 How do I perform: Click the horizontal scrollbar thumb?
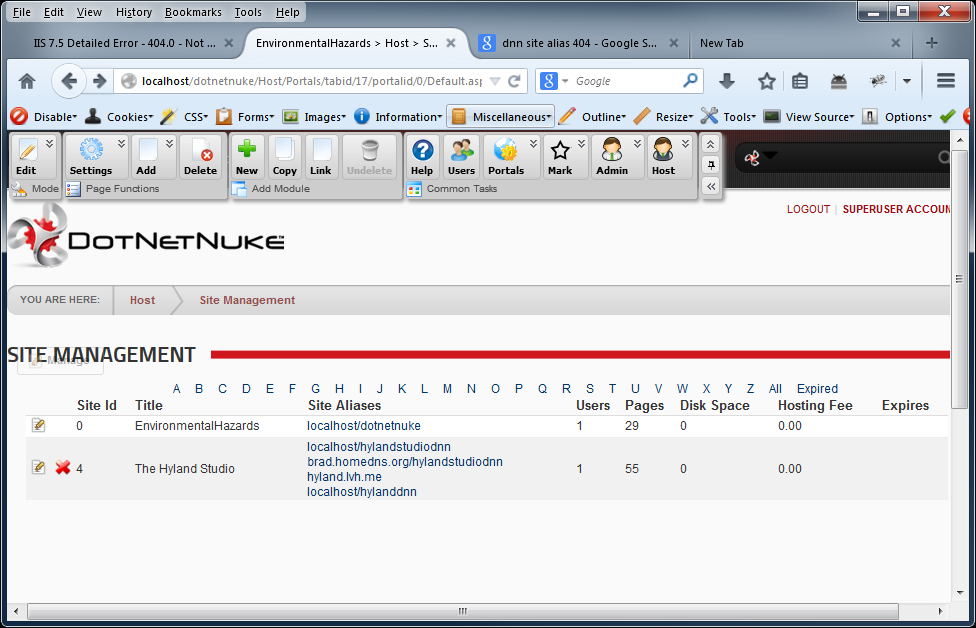pyautogui.click(x=462, y=611)
